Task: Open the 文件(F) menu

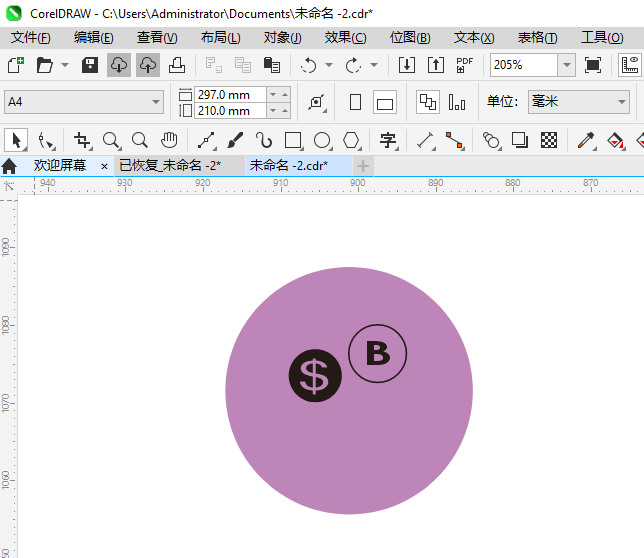Action: click(x=31, y=38)
